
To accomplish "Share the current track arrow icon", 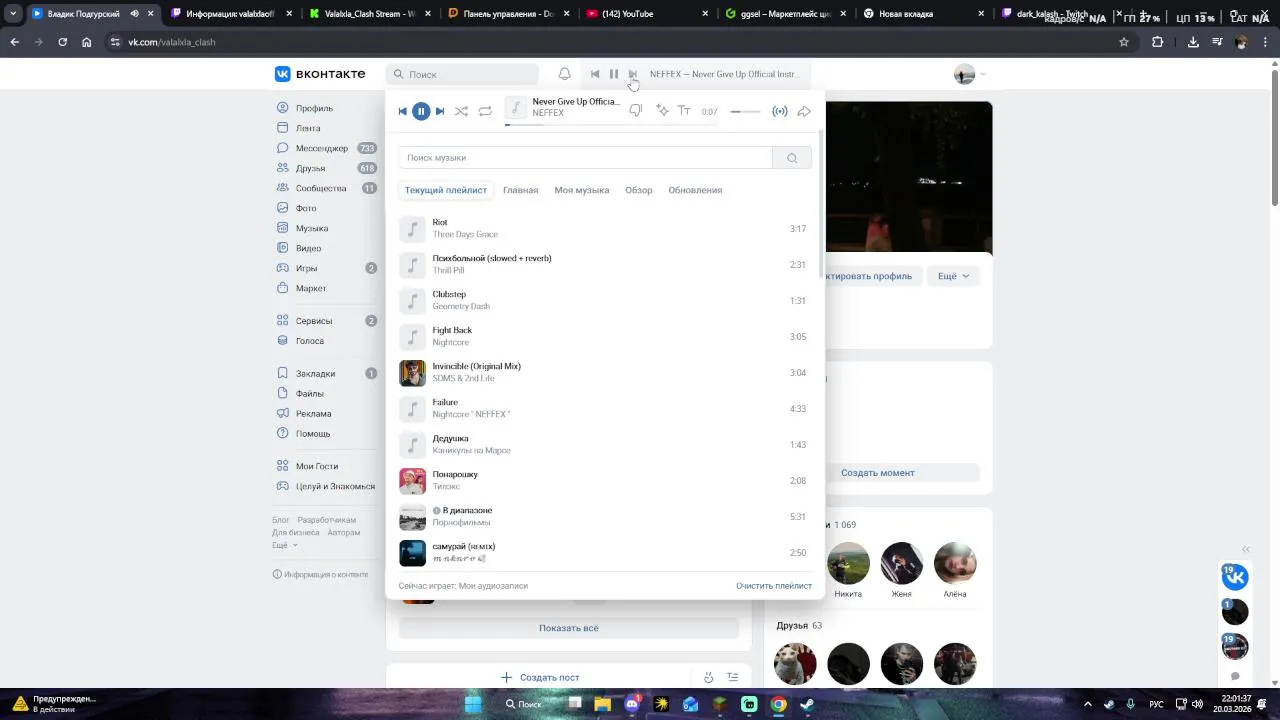I will (804, 111).
